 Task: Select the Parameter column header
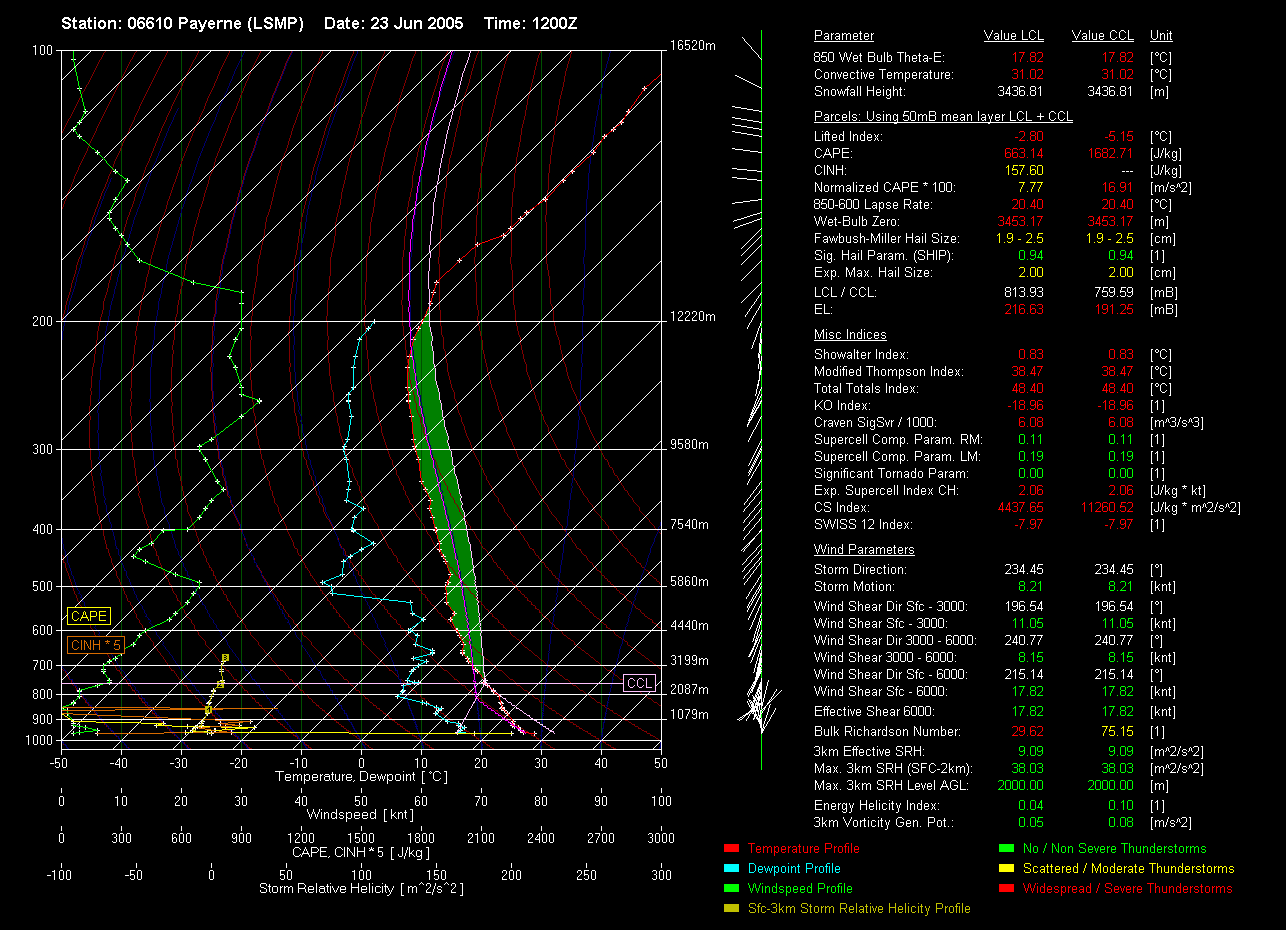pyautogui.click(x=843, y=36)
